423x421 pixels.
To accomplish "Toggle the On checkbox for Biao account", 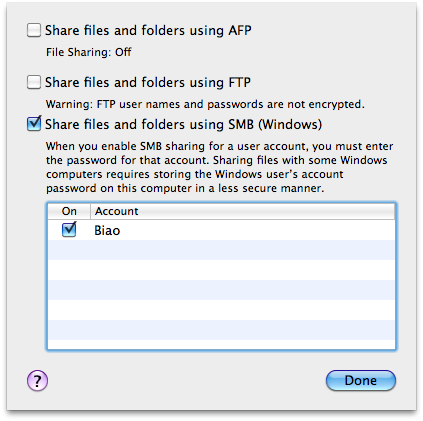I will 69,230.
